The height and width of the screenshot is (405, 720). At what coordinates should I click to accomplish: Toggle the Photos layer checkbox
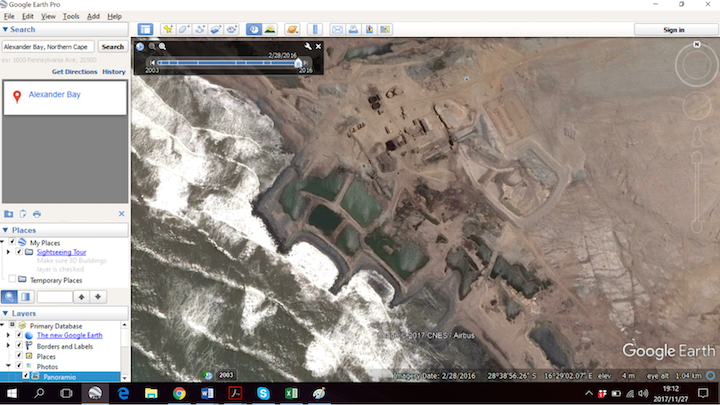[x=19, y=366]
